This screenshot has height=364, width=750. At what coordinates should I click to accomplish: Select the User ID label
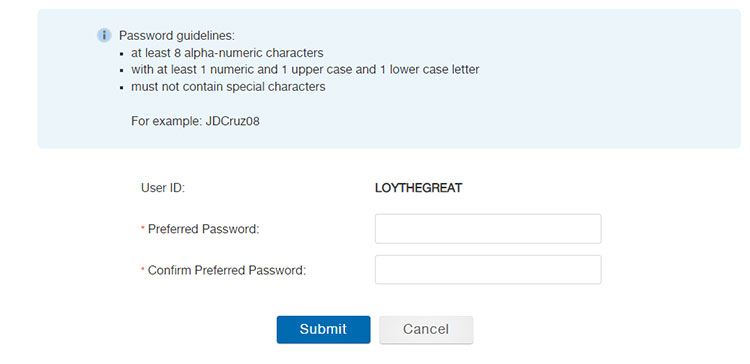[163, 188]
